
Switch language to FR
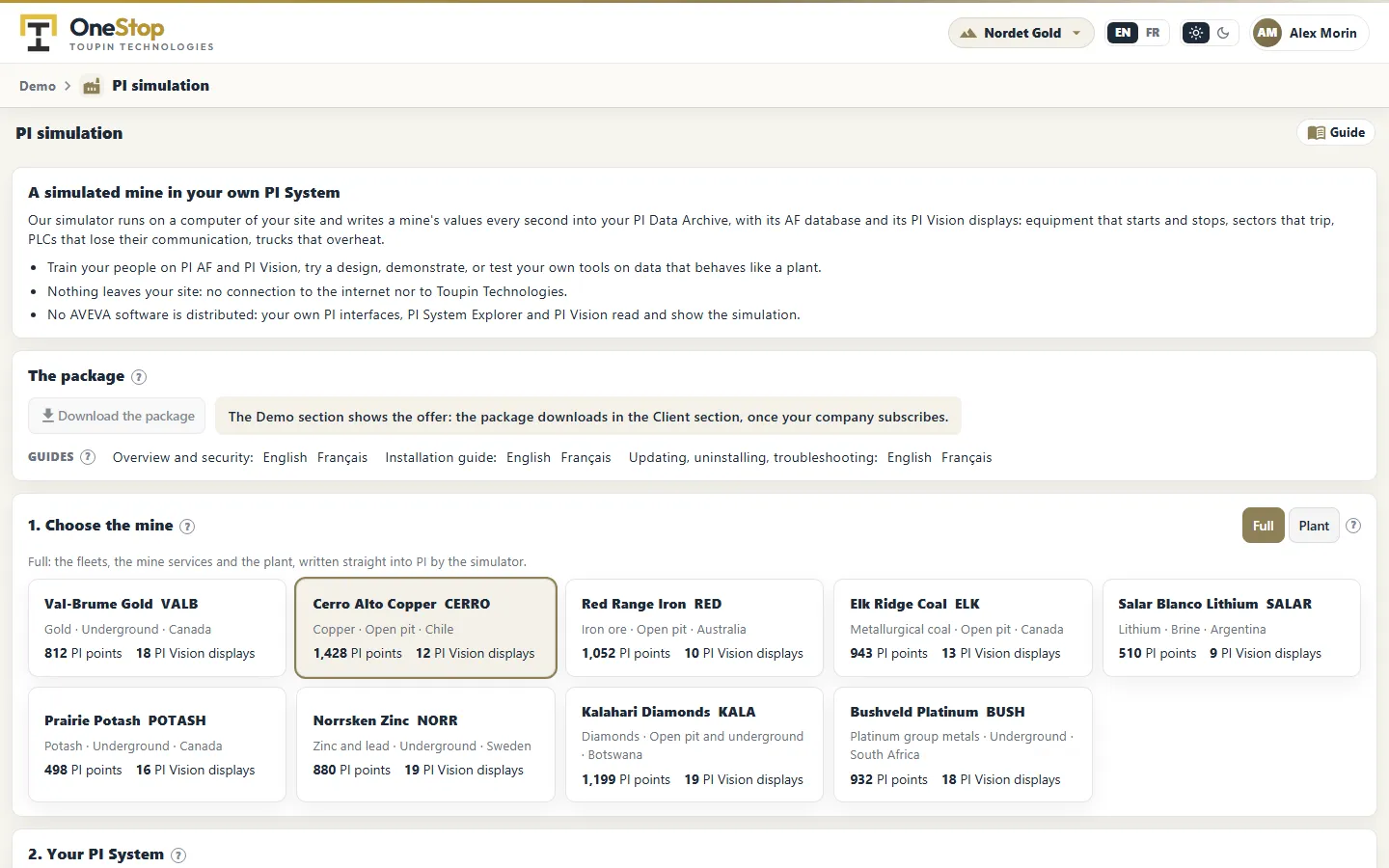click(1153, 33)
